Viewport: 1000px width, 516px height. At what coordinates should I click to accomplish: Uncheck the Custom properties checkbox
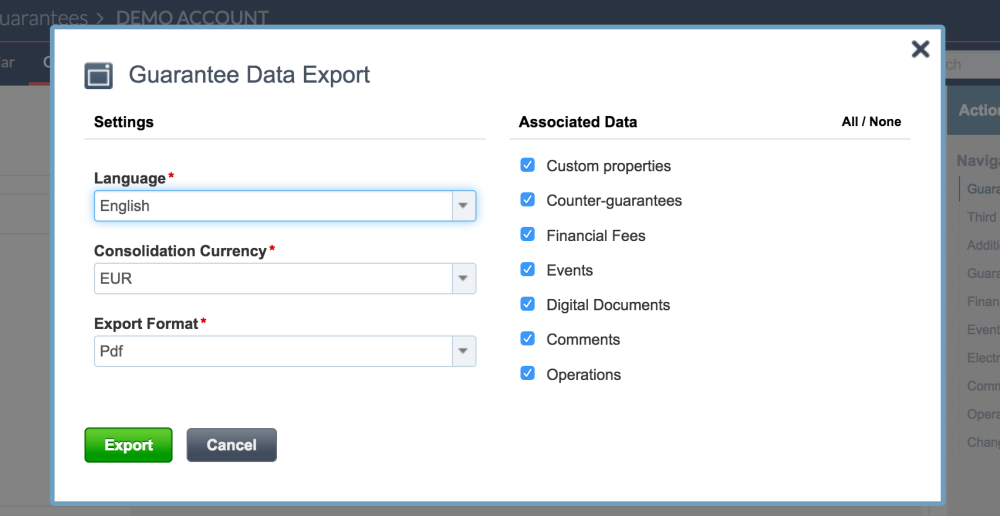(527, 165)
